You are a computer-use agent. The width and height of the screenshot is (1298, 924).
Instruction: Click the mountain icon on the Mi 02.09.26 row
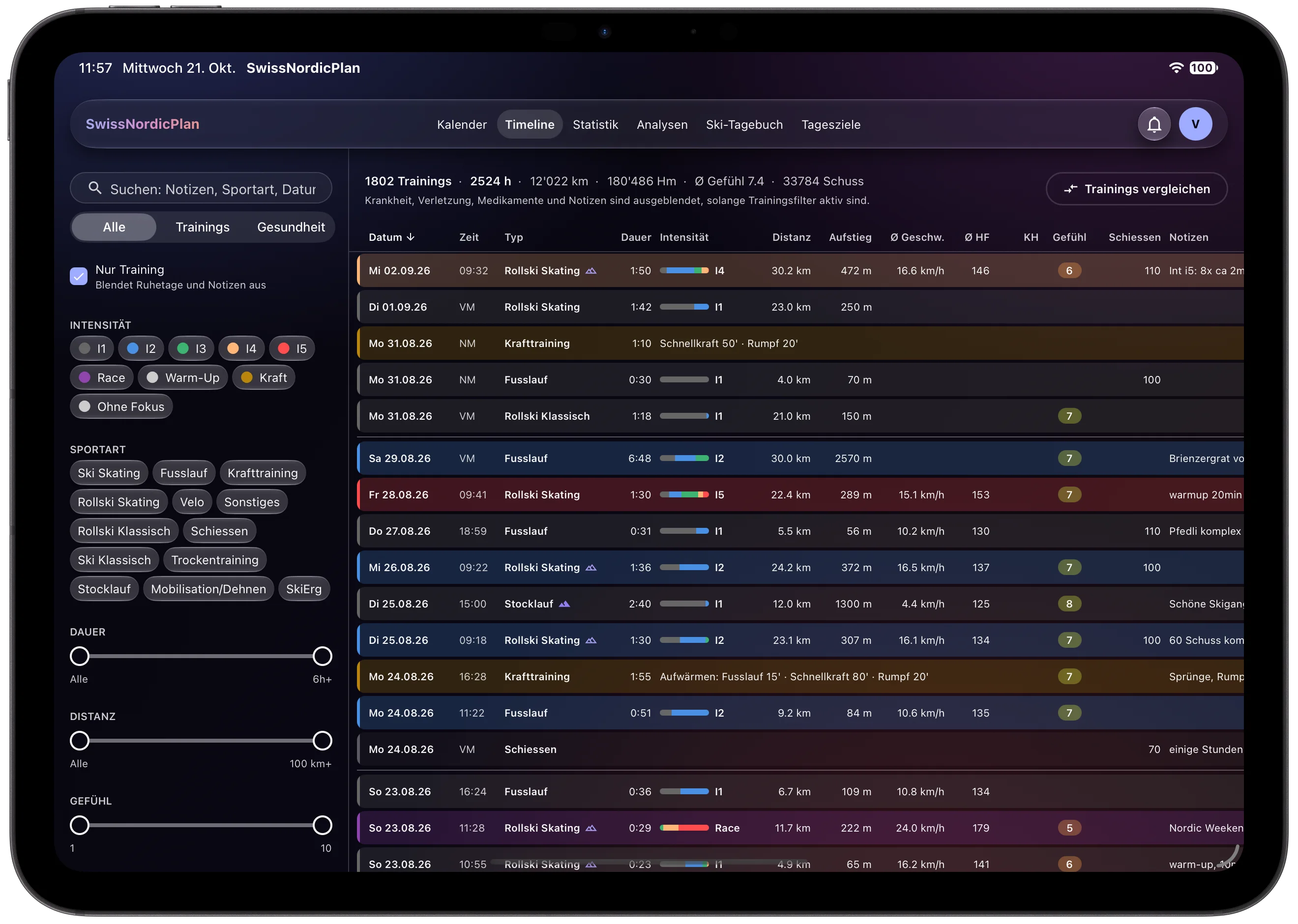coord(590,271)
